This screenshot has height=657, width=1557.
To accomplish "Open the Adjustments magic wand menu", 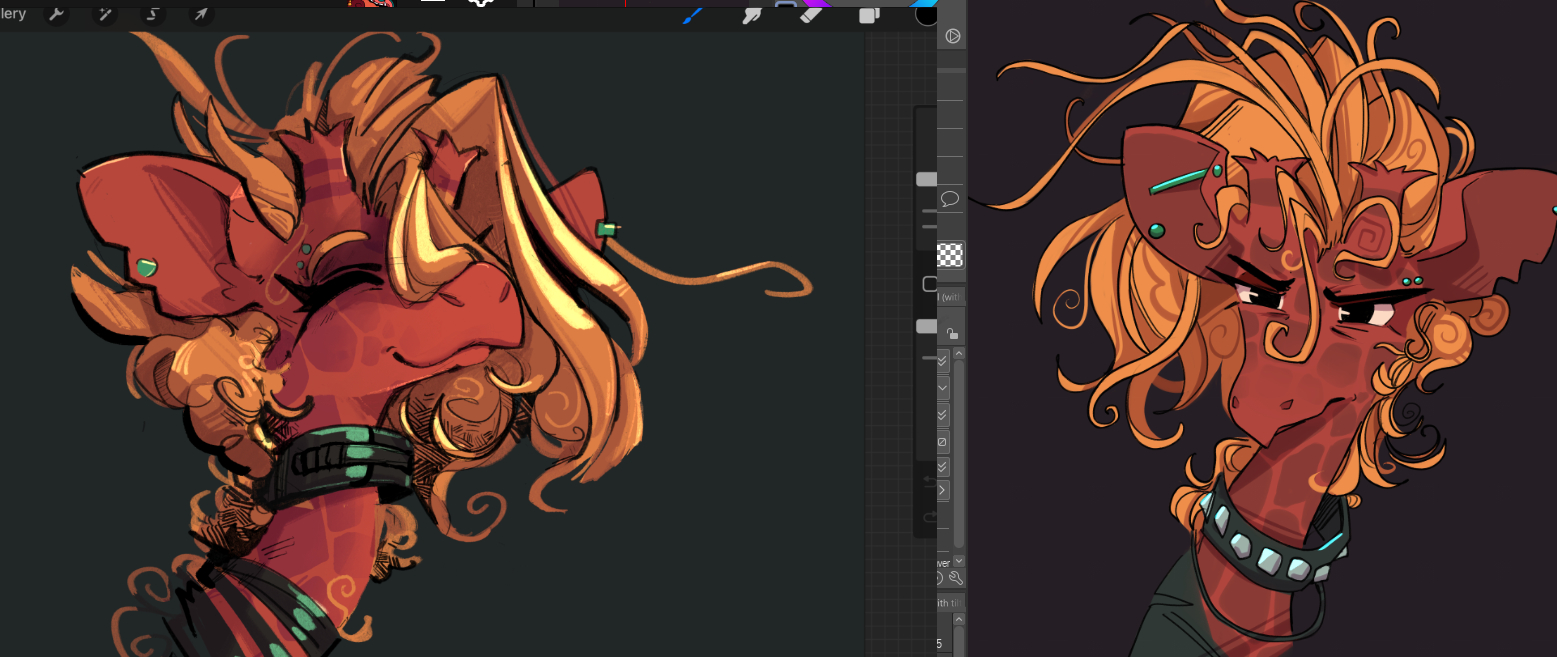I will (x=104, y=14).
